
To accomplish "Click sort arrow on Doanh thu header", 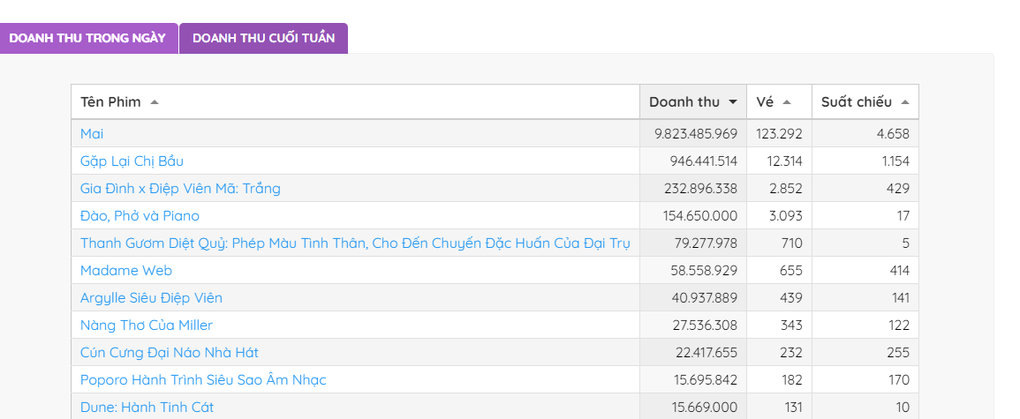I will pos(733,102).
